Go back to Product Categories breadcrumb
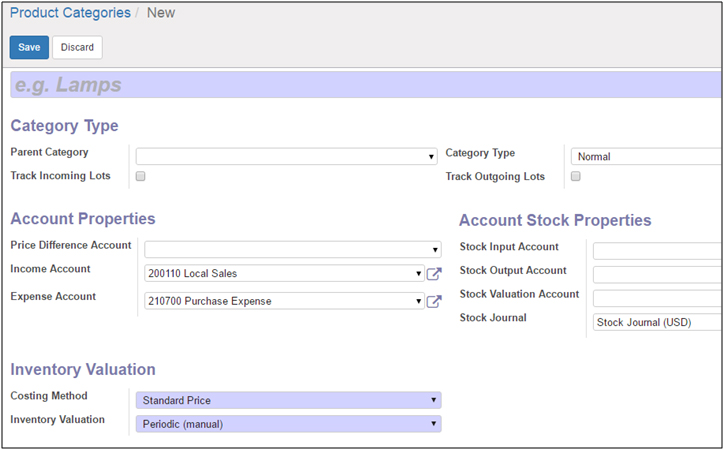 pyautogui.click(x=70, y=13)
